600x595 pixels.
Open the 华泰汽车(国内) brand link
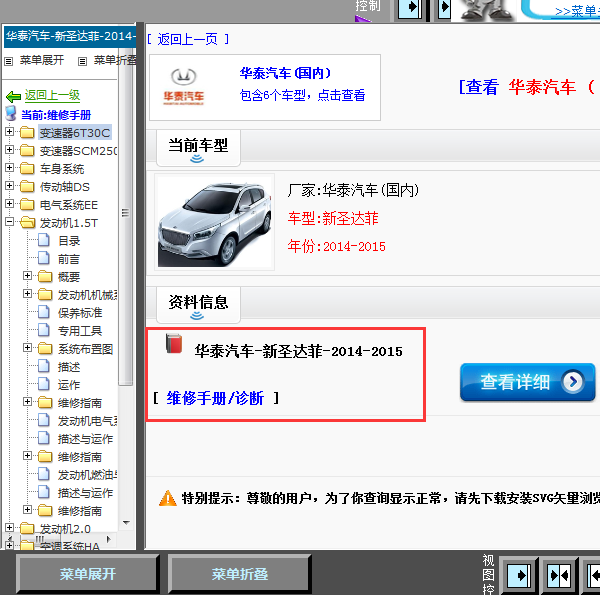click(x=285, y=73)
